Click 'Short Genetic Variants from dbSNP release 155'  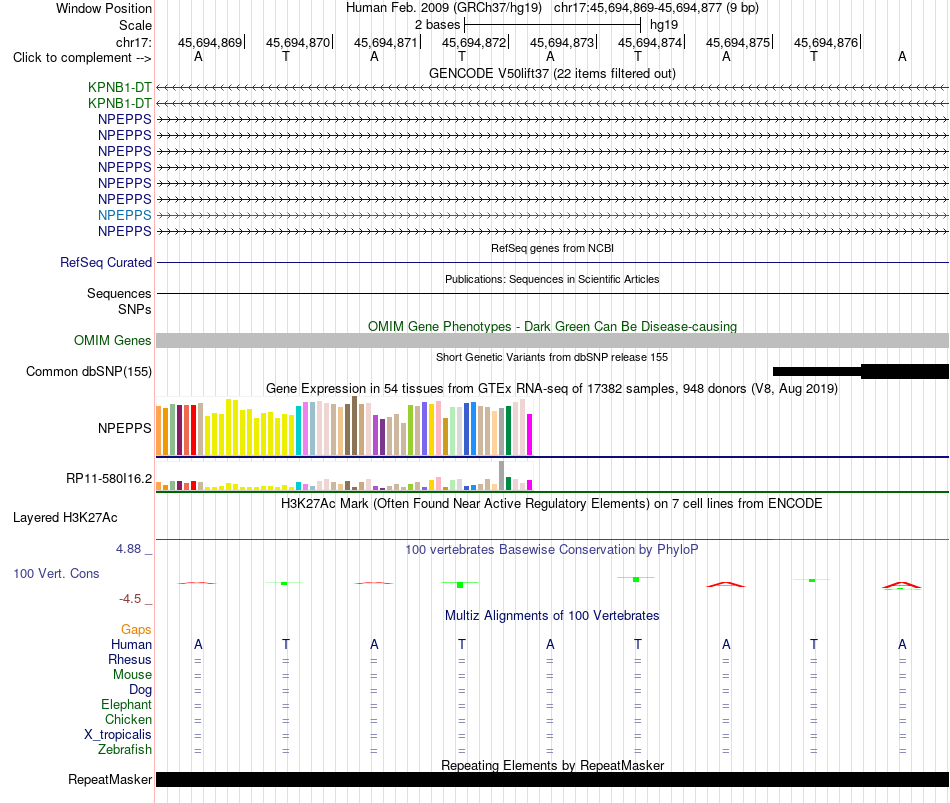(x=552, y=358)
